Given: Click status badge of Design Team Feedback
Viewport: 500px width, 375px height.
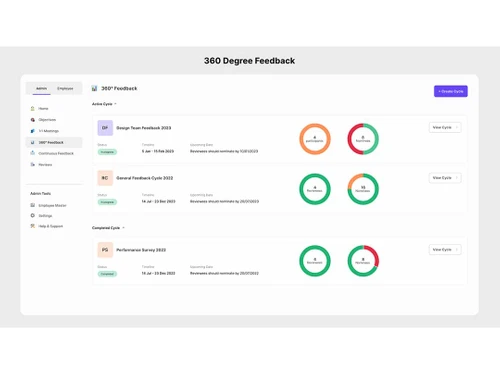Looking at the screenshot, I should 107,152.
